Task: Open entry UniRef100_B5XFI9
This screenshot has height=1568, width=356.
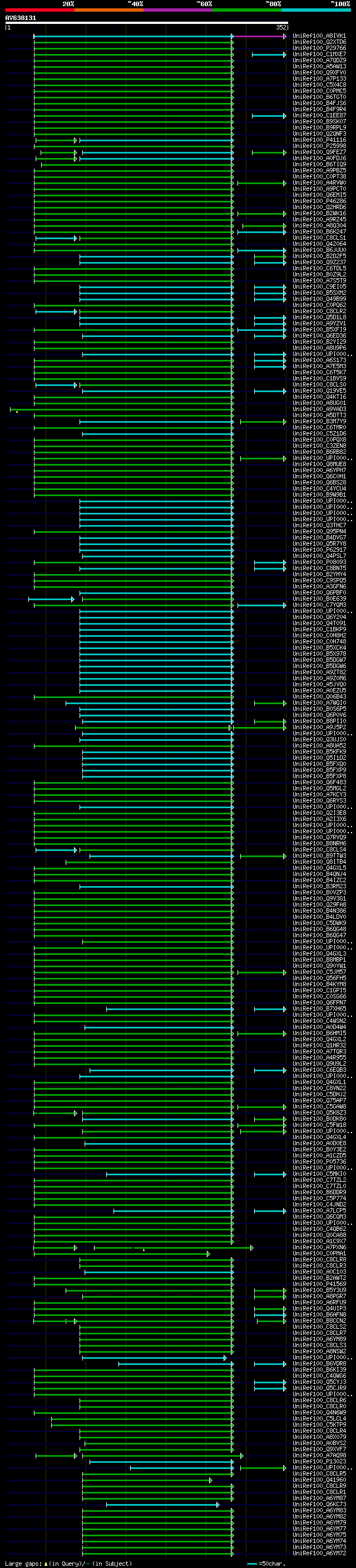Action: coord(319,330)
